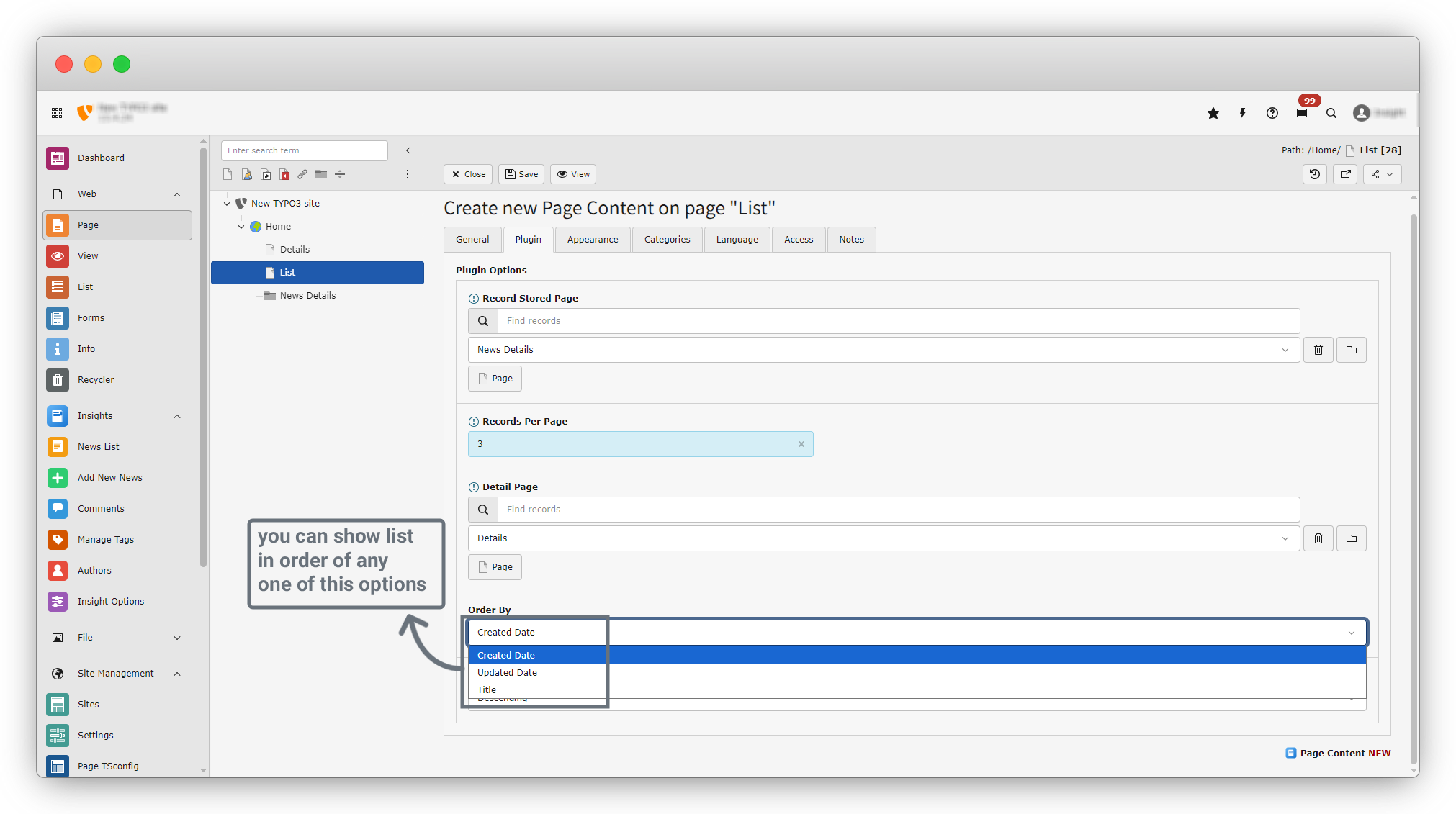Click the Dashboard module icon

coord(58,158)
